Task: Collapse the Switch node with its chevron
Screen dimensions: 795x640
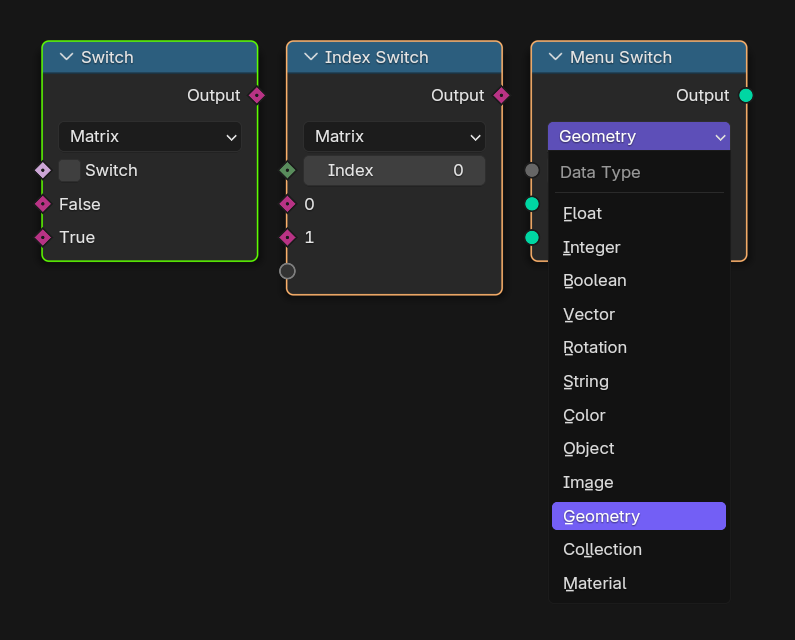Action: (66, 57)
